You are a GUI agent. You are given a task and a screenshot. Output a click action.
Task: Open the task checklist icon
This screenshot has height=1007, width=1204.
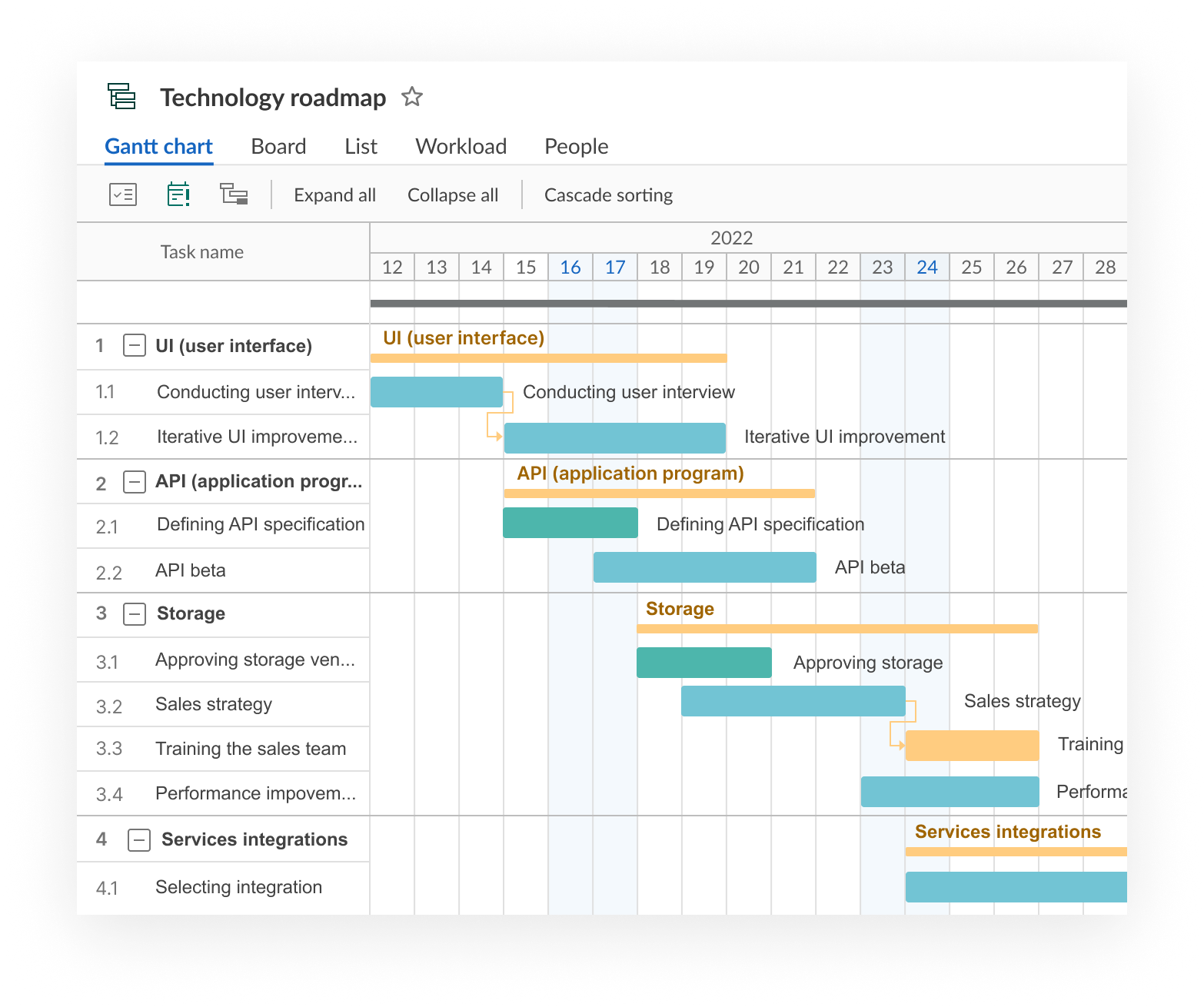pos(122,194)
